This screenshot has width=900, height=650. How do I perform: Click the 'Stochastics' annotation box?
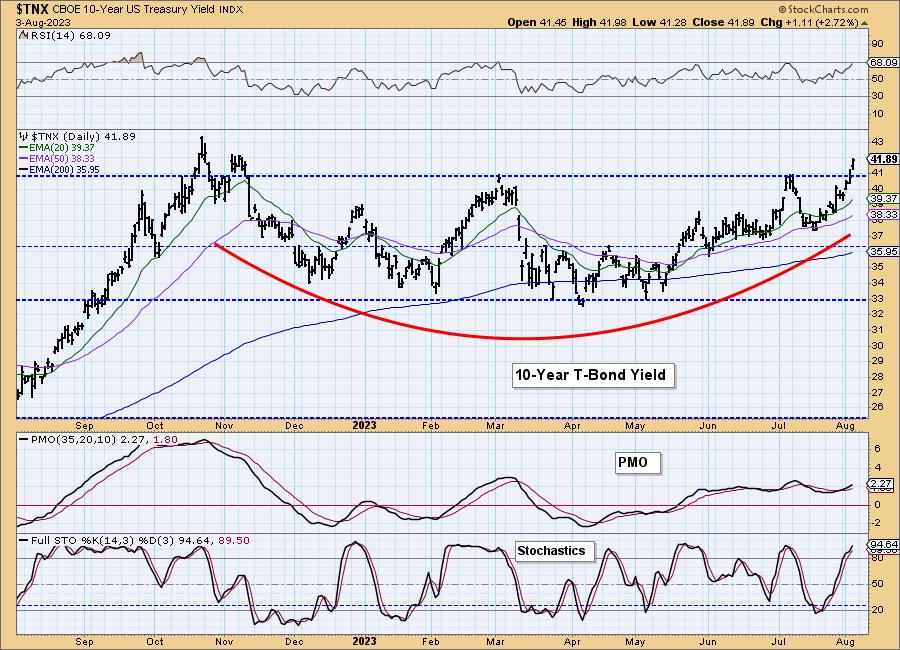[554, 551]
